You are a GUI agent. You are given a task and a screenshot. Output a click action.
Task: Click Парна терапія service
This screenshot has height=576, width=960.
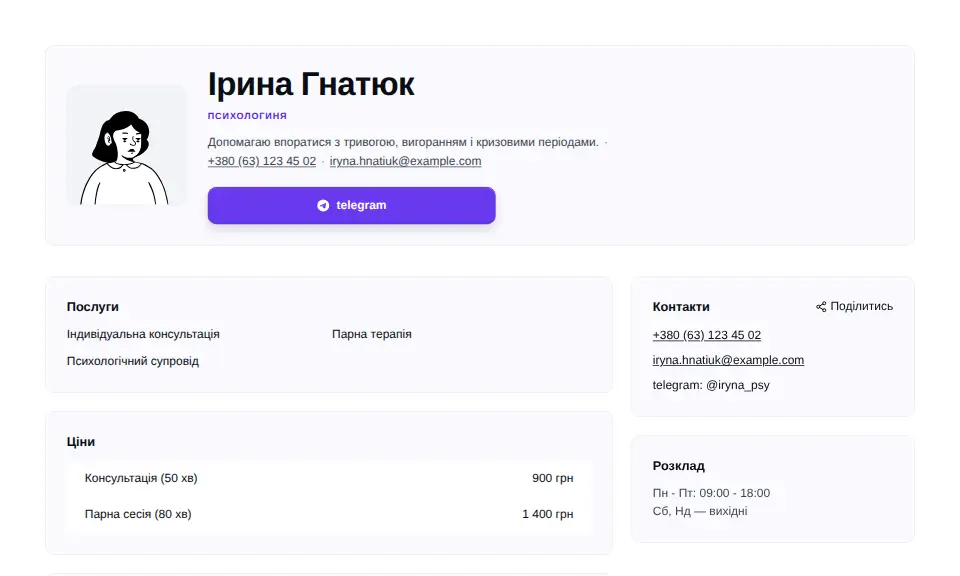(x=372, y=334)
